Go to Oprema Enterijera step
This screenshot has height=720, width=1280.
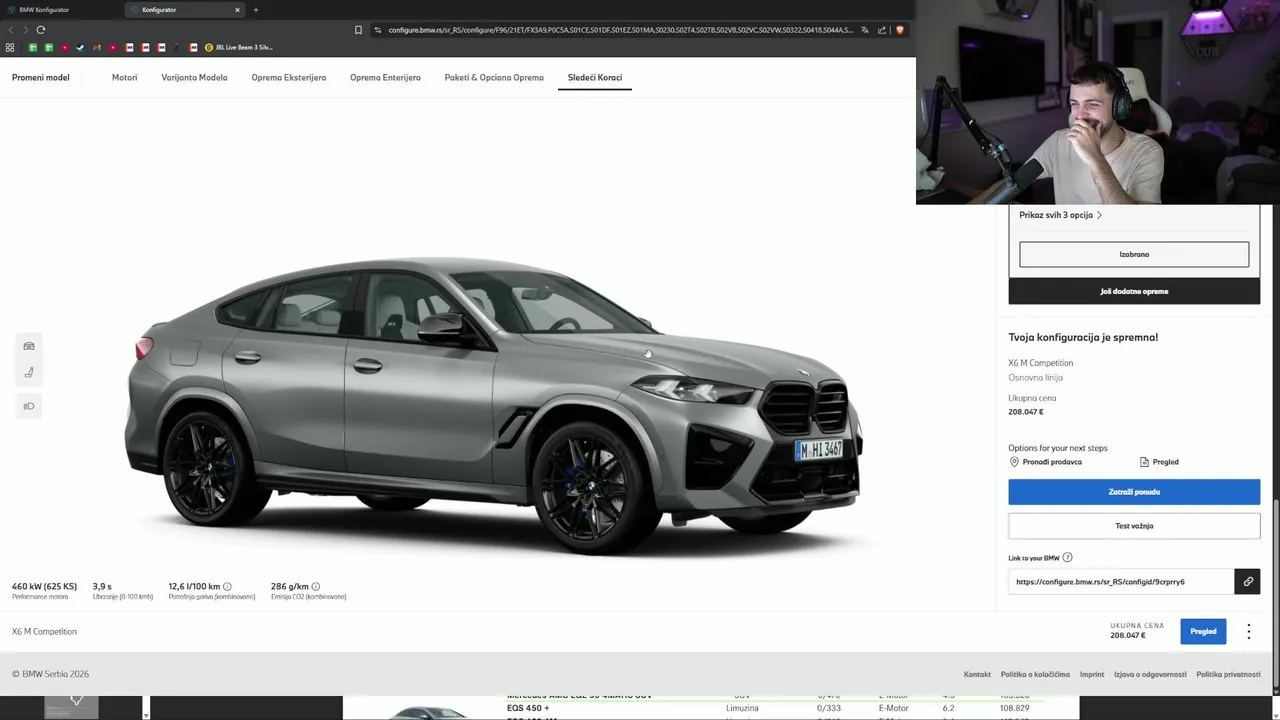pyautogui.click(x=385, y=77)
